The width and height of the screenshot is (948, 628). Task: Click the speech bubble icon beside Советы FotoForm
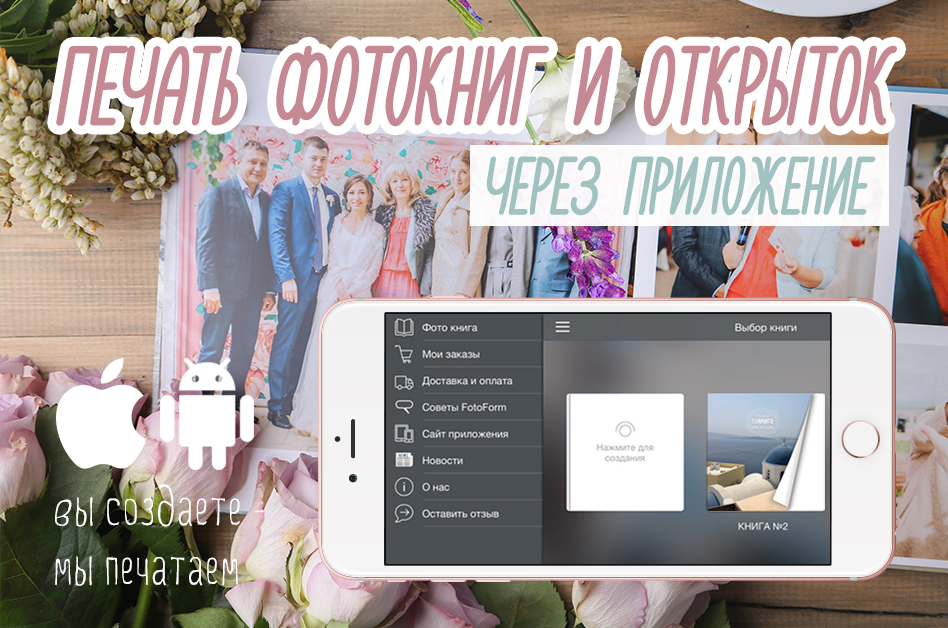coord(404,407)
